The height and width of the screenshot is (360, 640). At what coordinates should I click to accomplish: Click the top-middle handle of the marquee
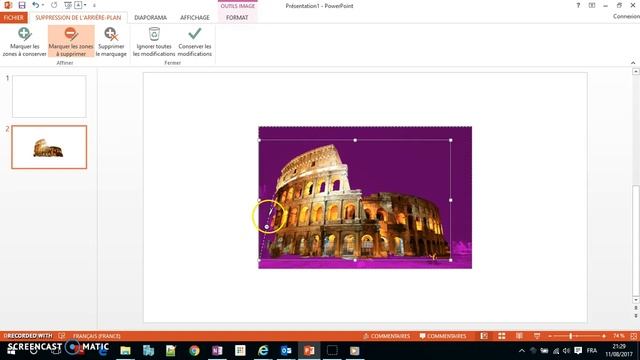(355, 140)
